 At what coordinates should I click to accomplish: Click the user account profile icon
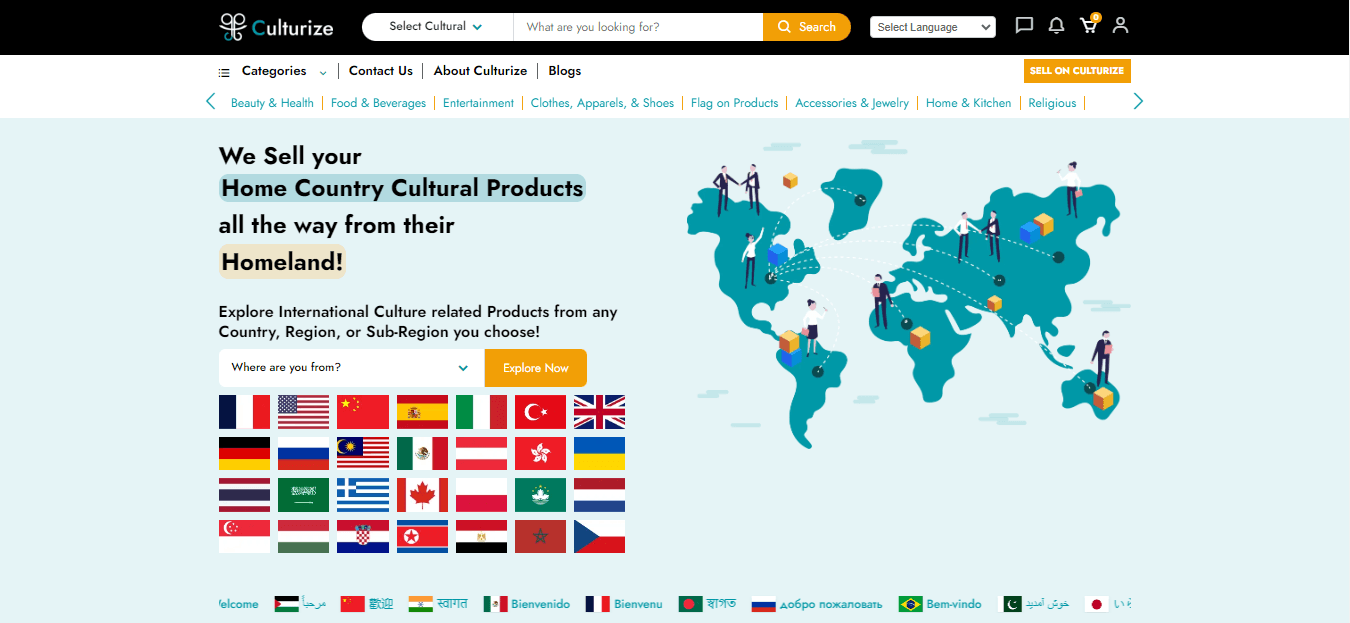1120,26
